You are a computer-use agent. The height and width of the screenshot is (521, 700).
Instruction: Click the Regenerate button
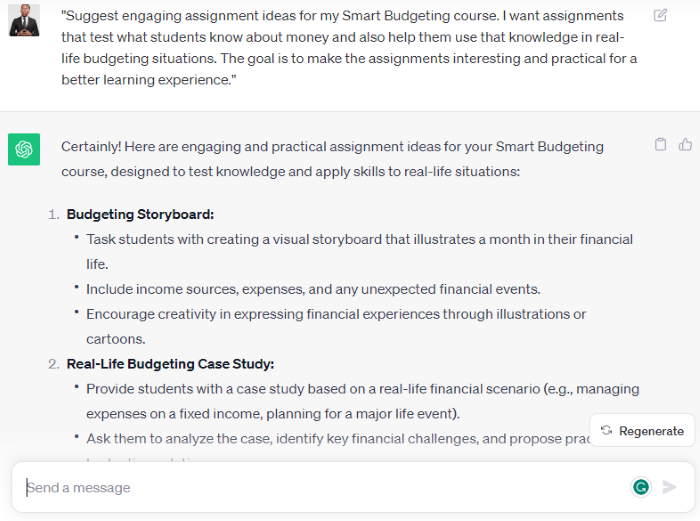point(642,431)
